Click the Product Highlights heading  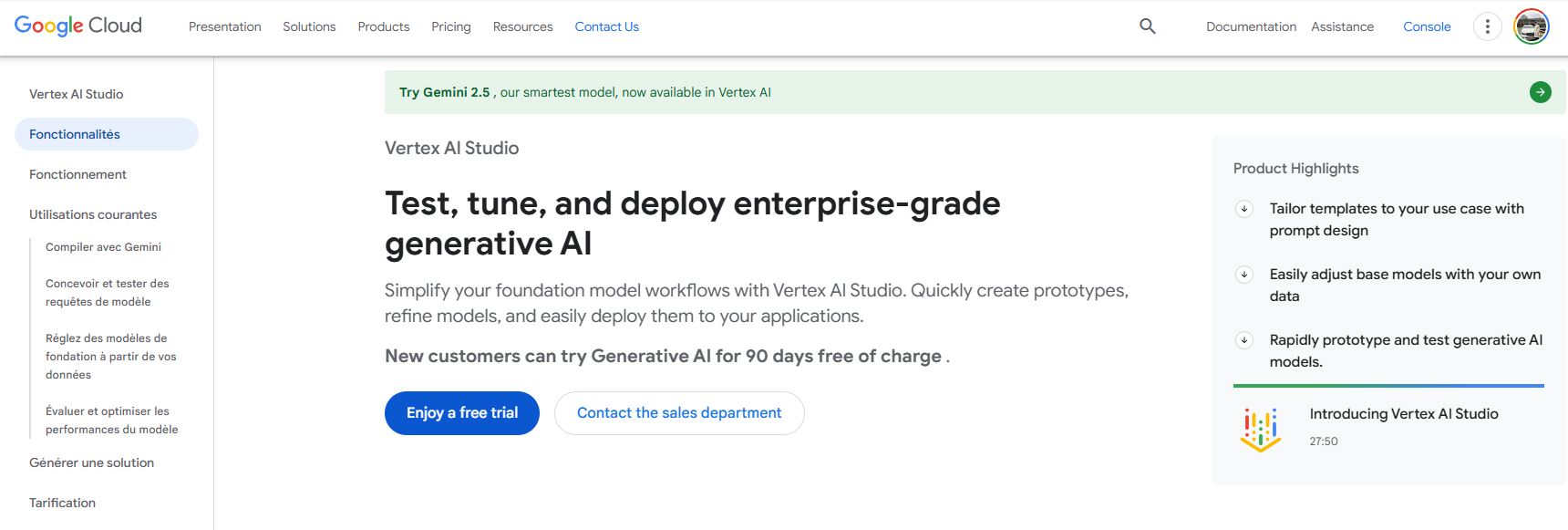tap(1295, 169)
